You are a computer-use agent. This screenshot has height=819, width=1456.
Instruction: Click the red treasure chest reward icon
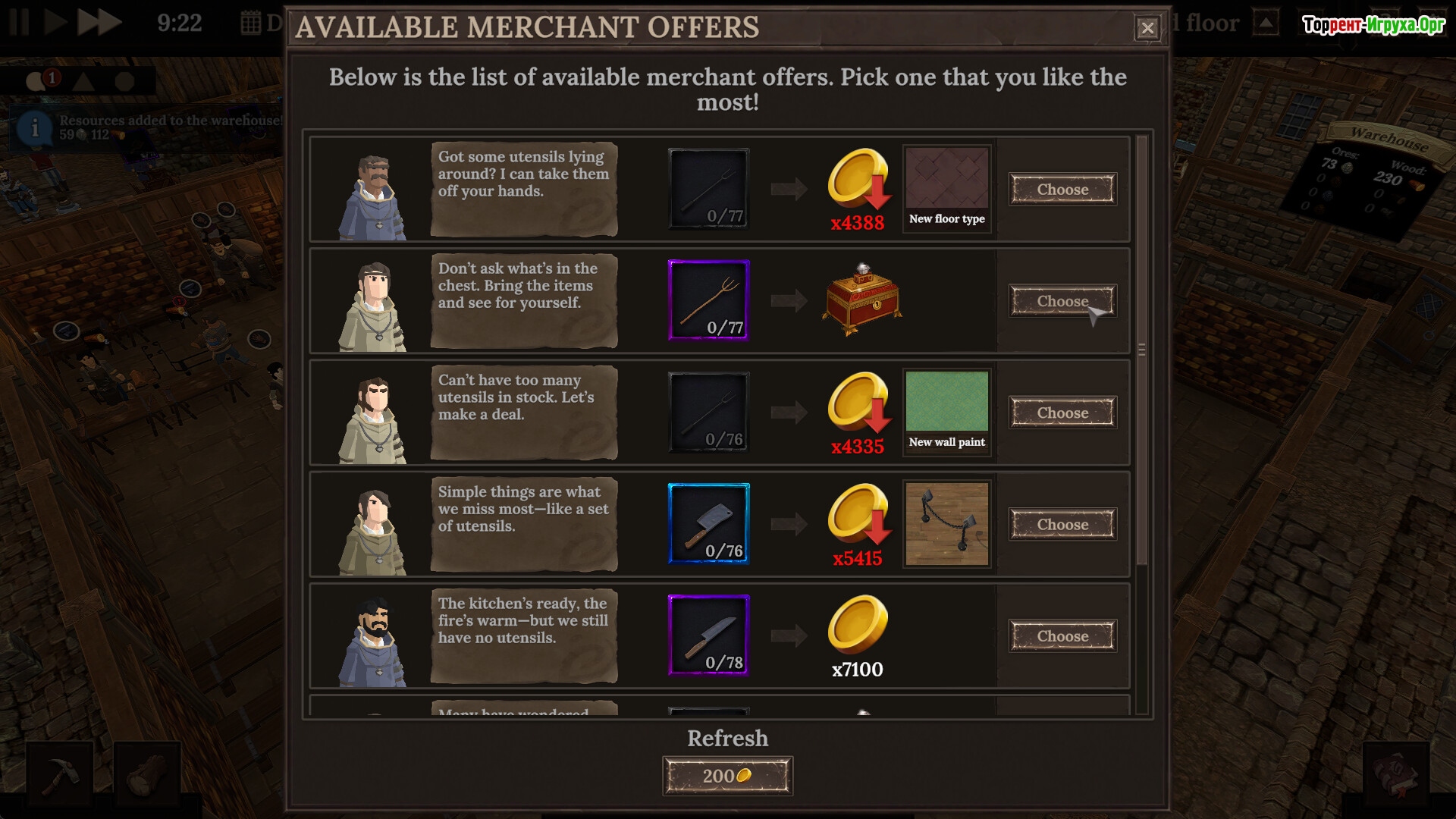tap(861, 300)
